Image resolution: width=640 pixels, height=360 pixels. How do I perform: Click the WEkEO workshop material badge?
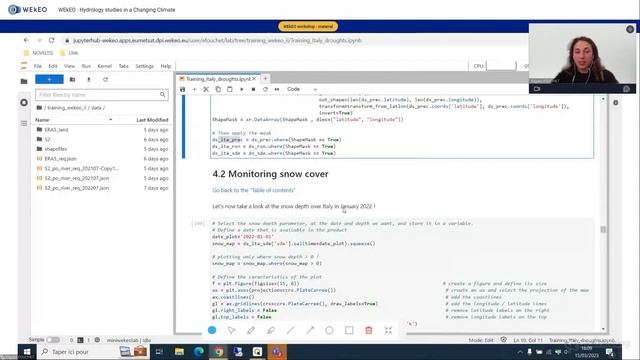(x=308, y=27)
